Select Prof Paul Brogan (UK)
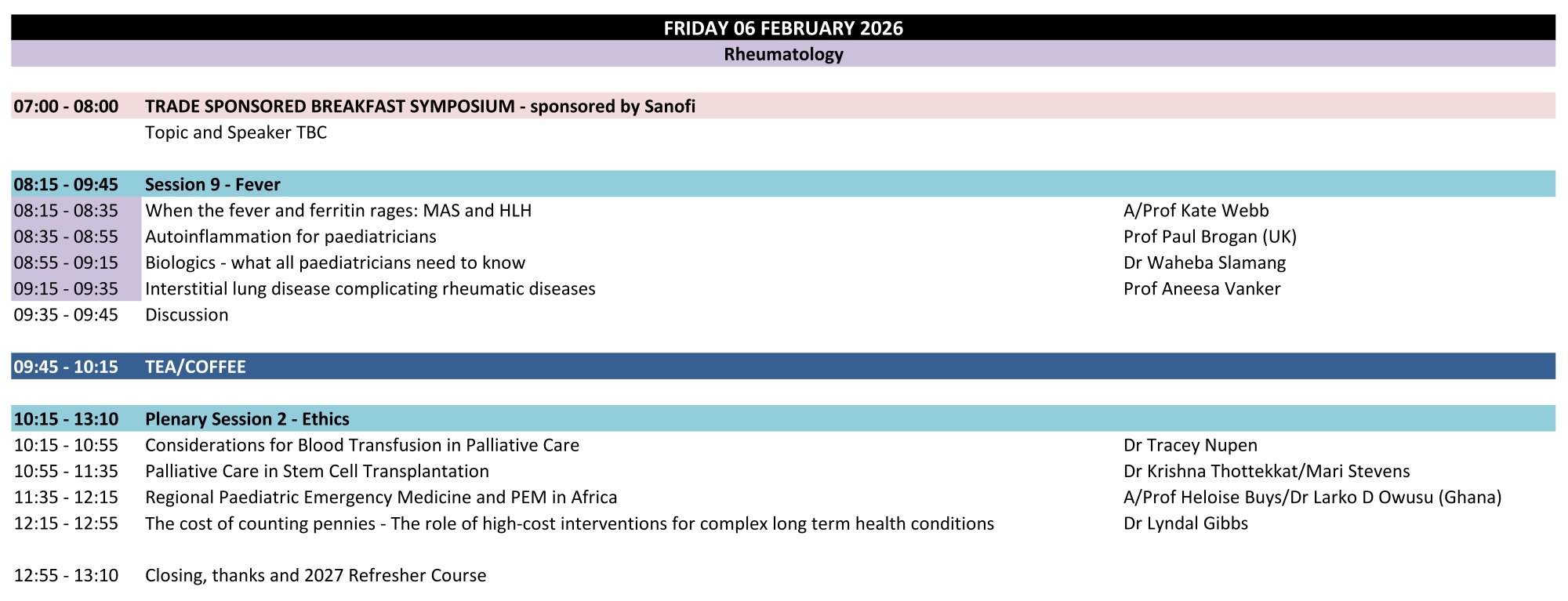This screenshot has height=601, width=1568. click(1210, 237)
